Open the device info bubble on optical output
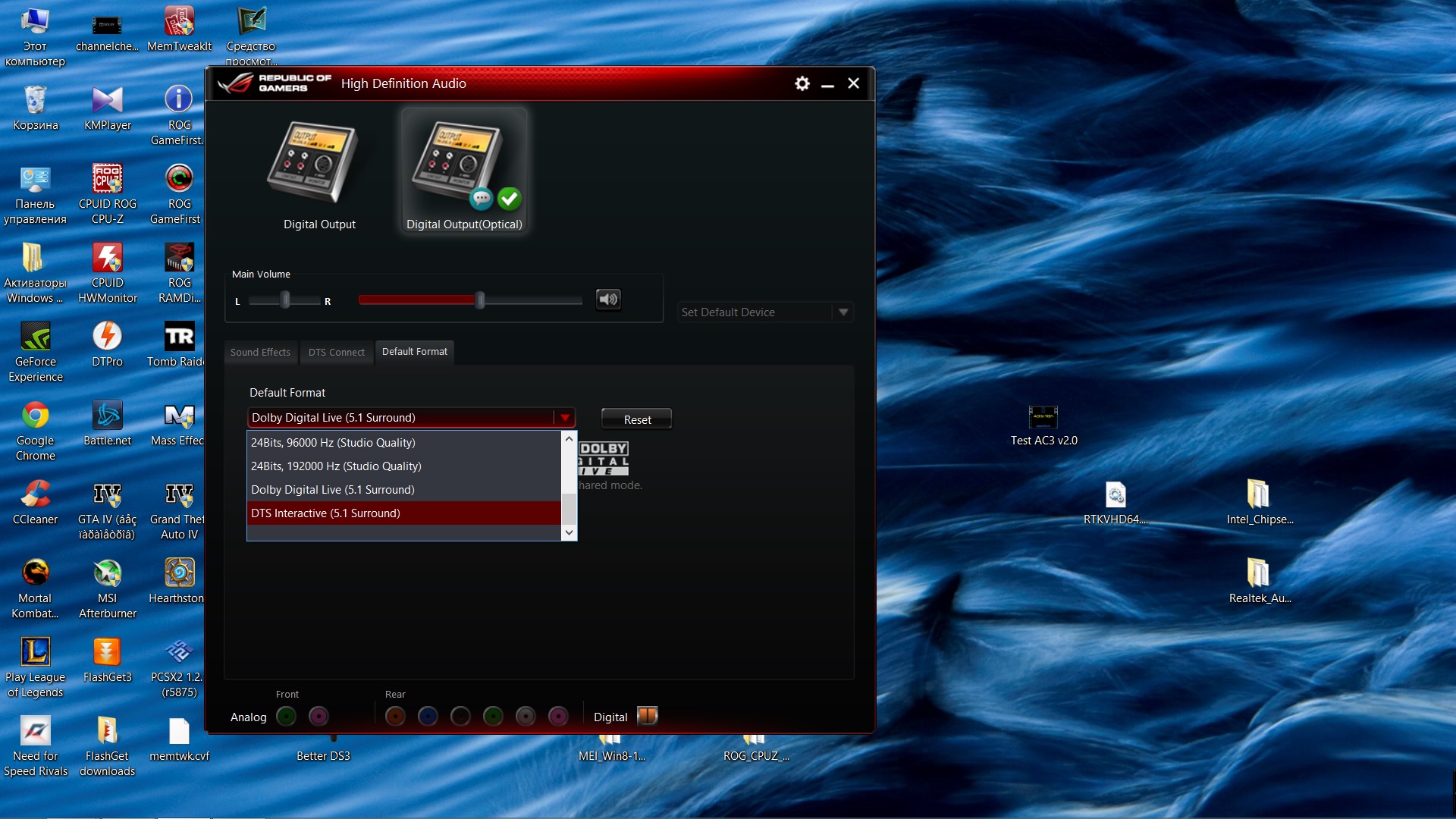The height and width of the screenshot is (819, 1456). click(482, 199)
